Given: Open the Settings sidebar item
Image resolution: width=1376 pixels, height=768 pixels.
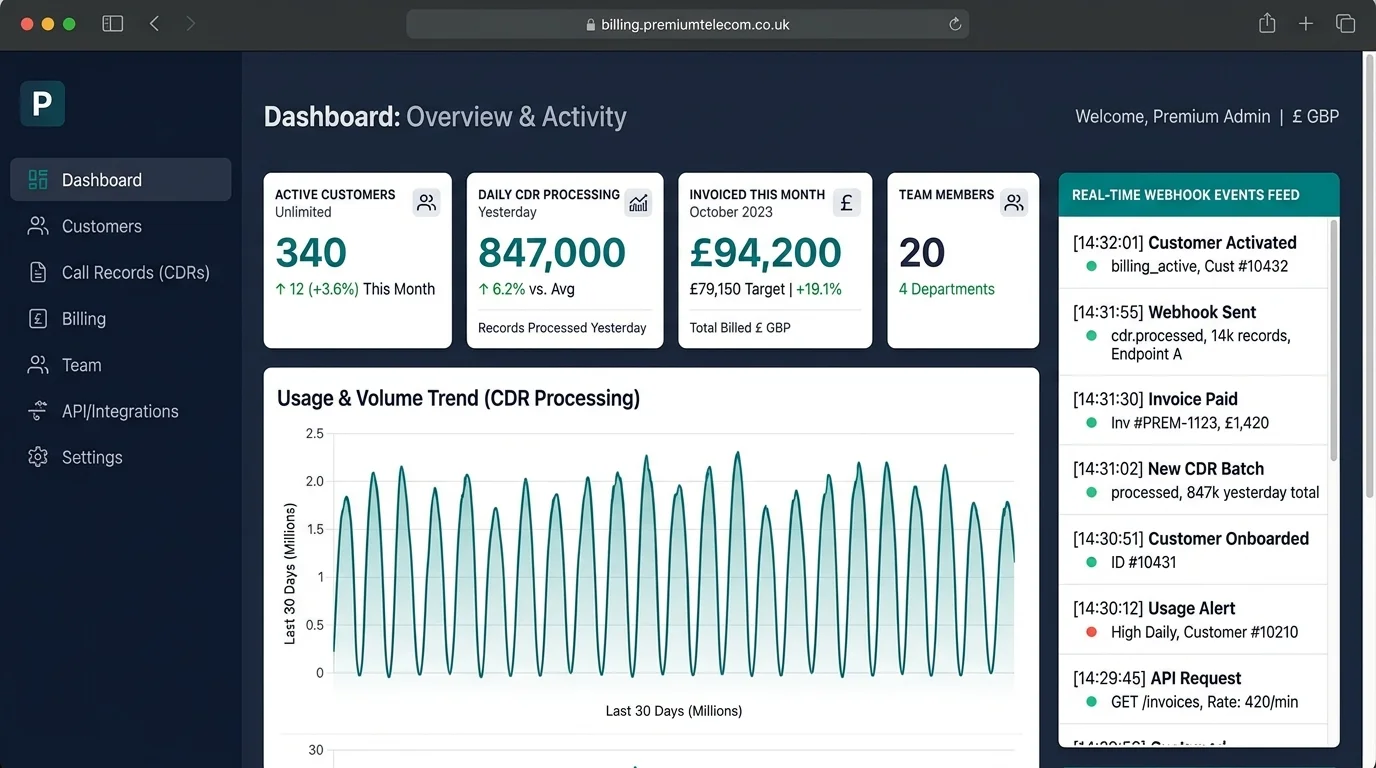Looking at the screenshot, I should [x=91, y=457].
